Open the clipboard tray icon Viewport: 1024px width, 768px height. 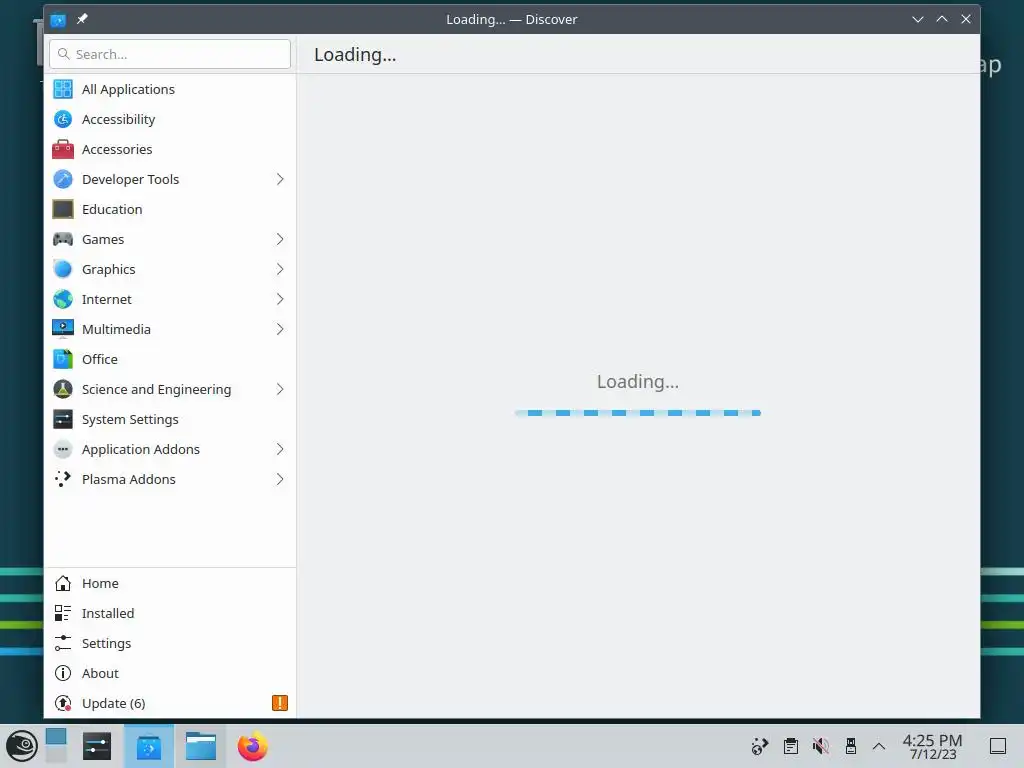pos(790,746)
